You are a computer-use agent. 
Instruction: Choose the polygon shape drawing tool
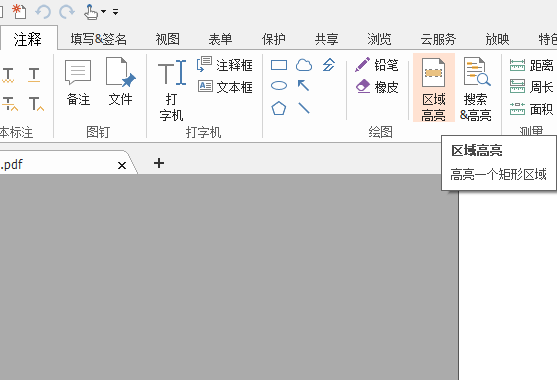click(279, 108)
